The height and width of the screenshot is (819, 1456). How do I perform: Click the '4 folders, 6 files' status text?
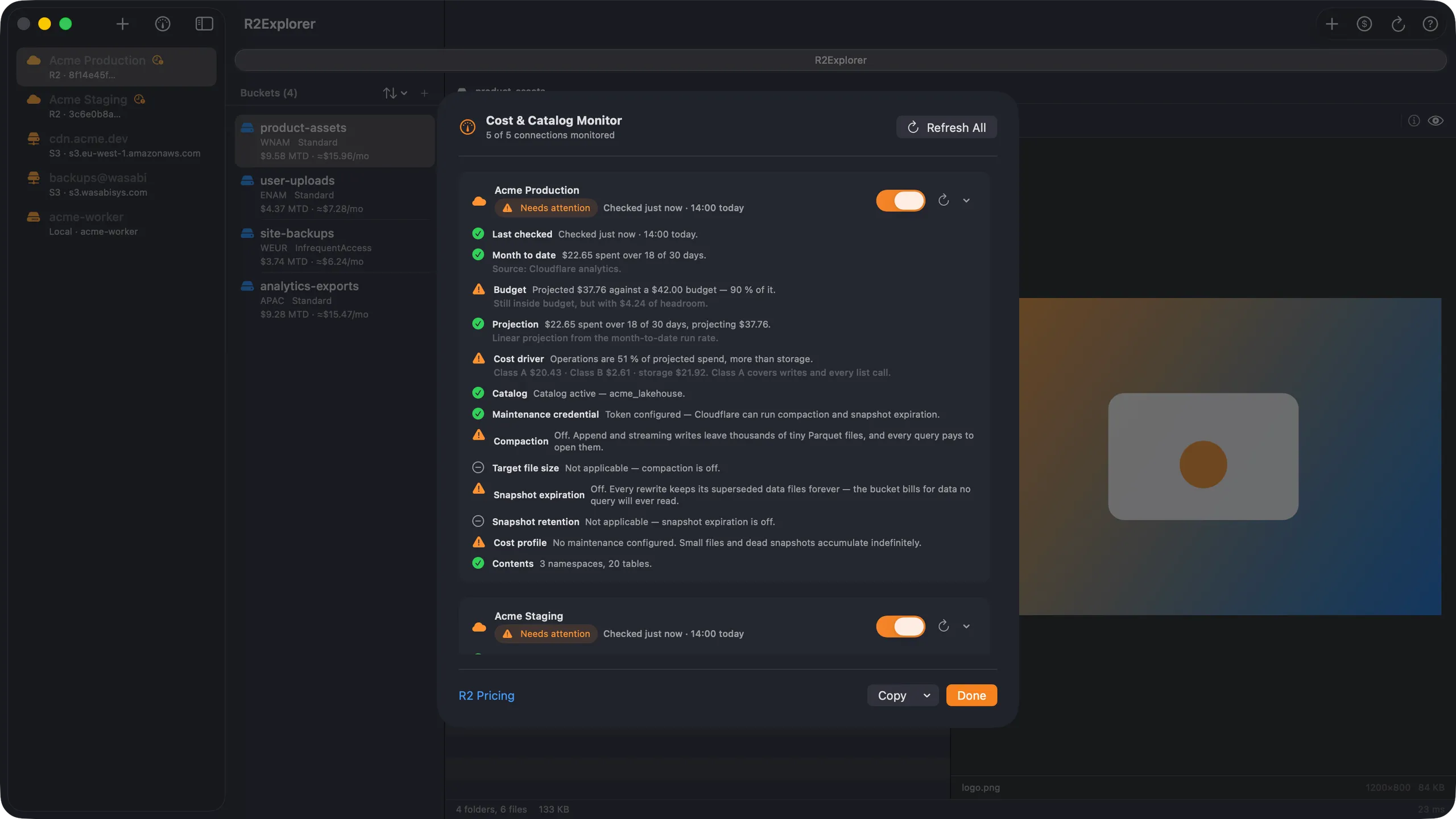pyautogui.click(x=491, y=809)
